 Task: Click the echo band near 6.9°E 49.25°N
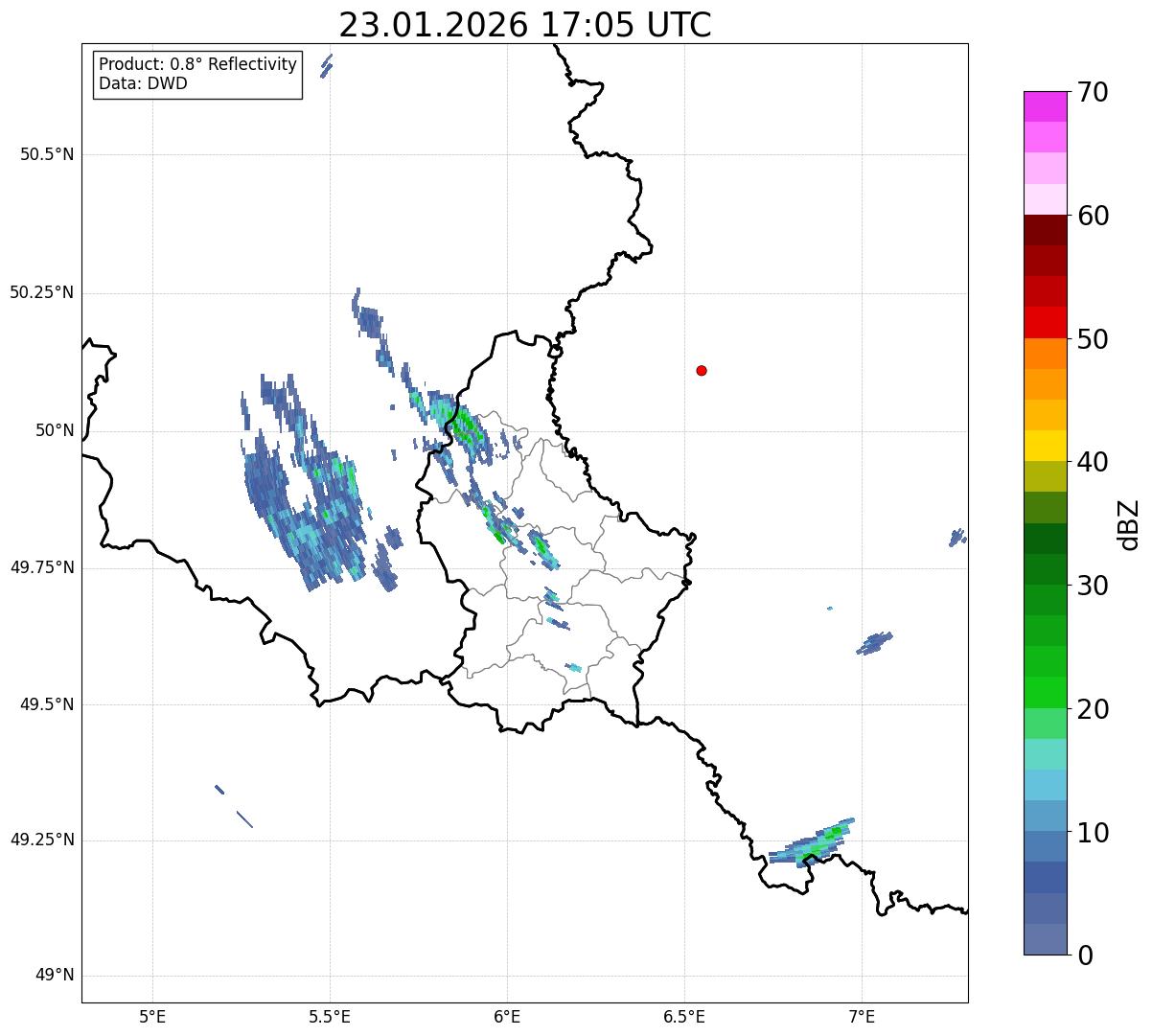point(811,843)
